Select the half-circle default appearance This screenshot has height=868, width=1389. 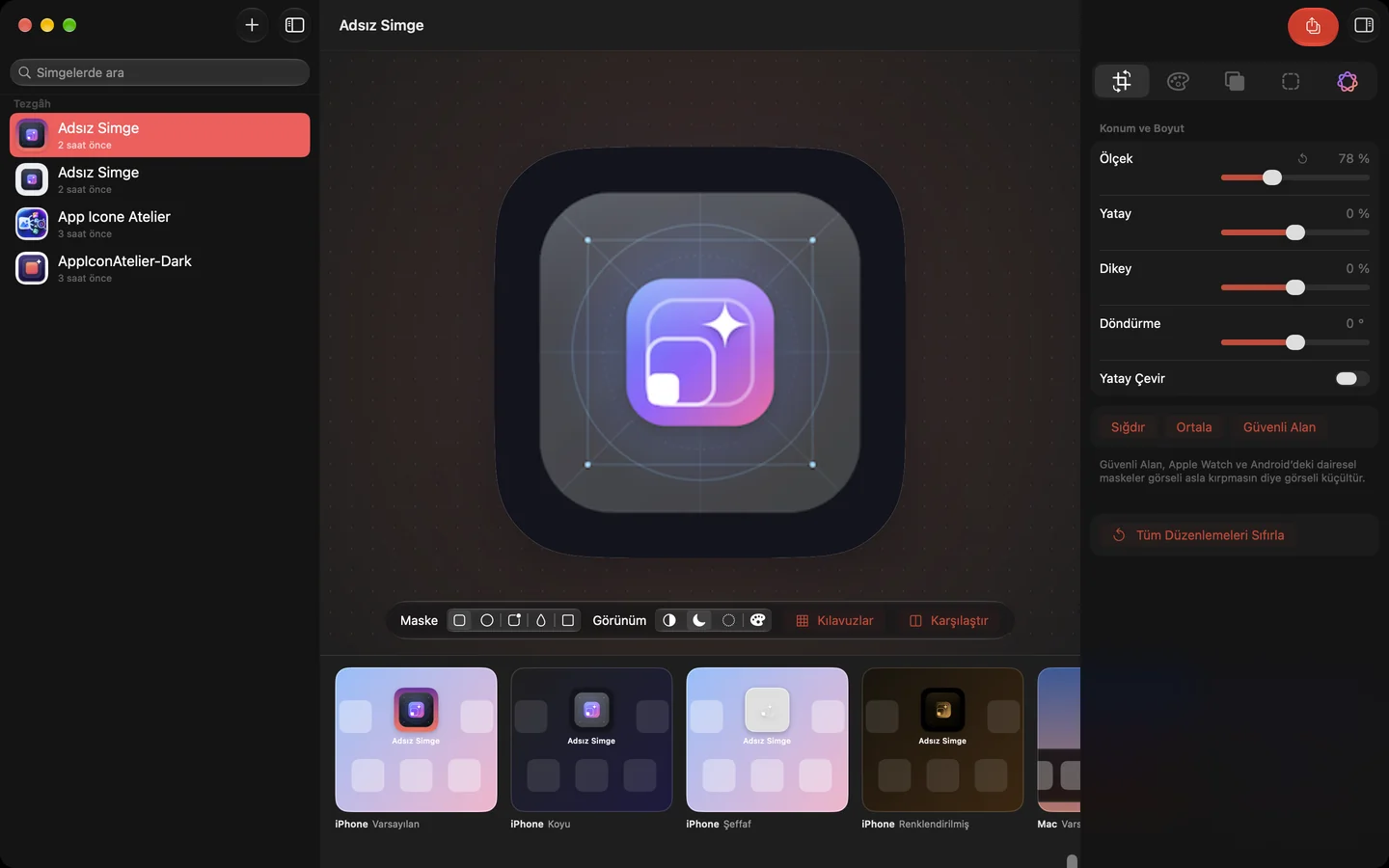tap(669, 620)
